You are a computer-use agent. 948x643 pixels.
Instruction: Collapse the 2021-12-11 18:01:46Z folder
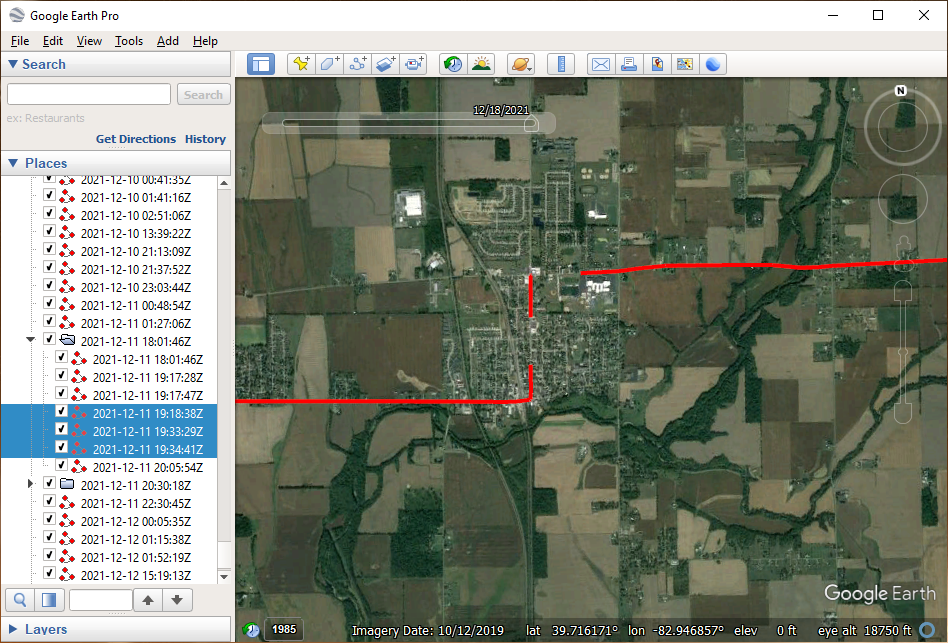point(30,340)
